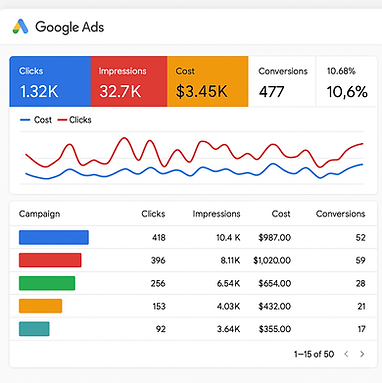Click the 396 clicks cell

point(158,260)
